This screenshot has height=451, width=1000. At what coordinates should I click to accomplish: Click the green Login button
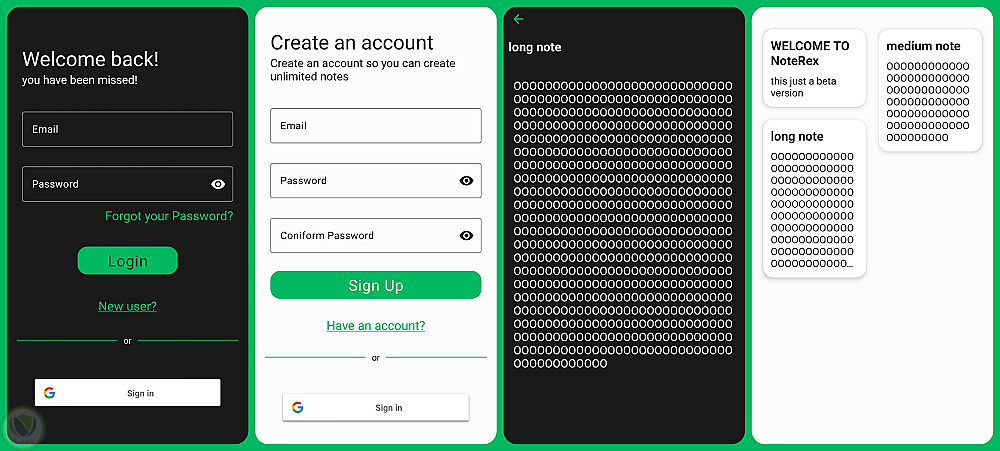click(128, 260)
